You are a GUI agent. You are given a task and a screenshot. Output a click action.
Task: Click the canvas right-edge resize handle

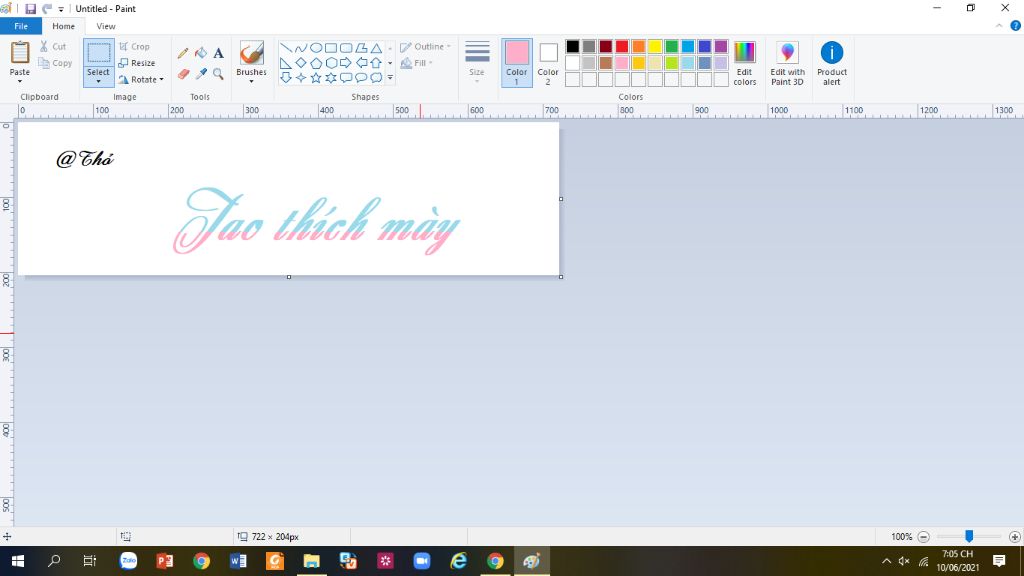pos(561,199)
